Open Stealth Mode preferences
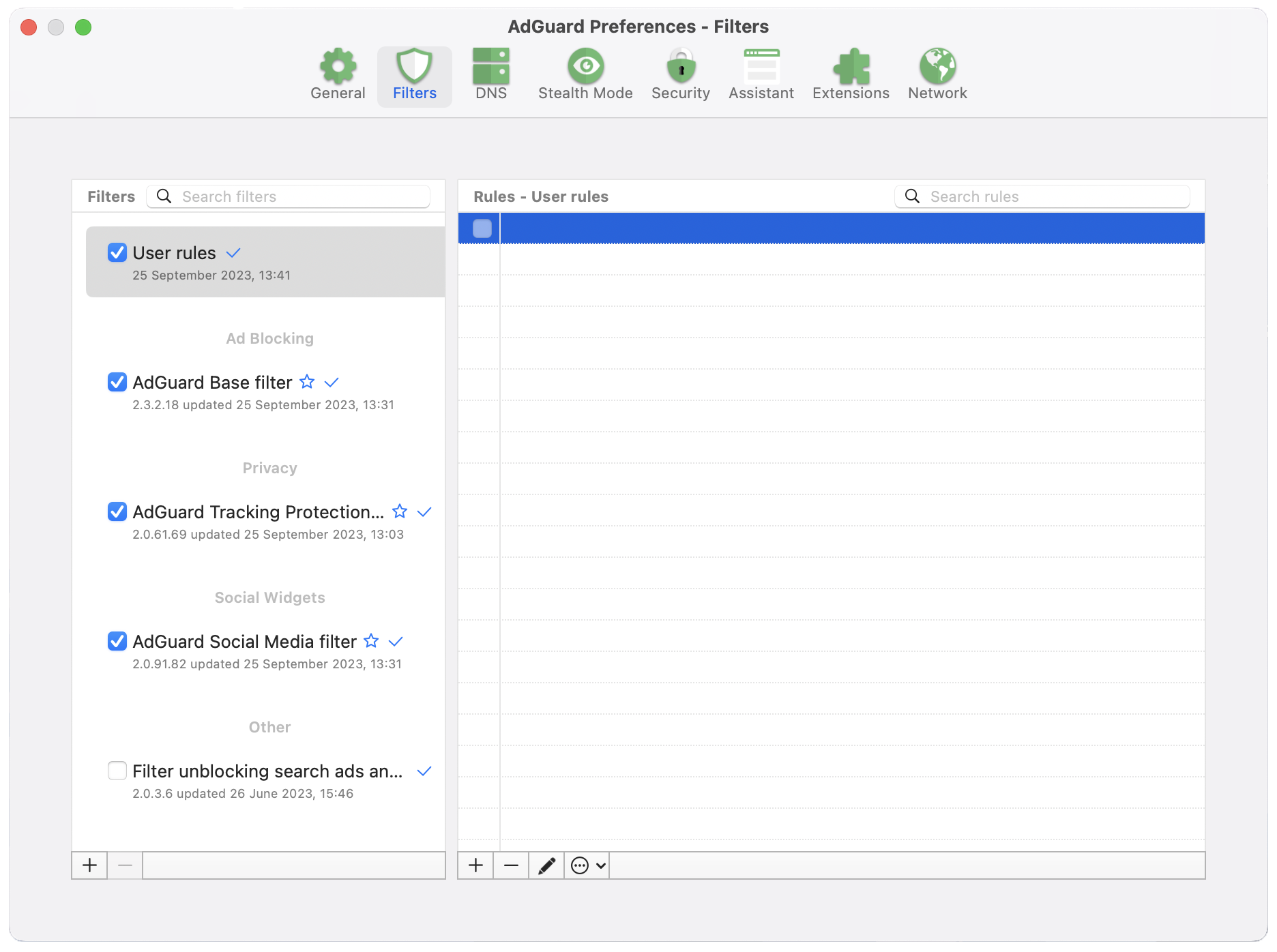1277x952 pixels. [x=585, y=76]
